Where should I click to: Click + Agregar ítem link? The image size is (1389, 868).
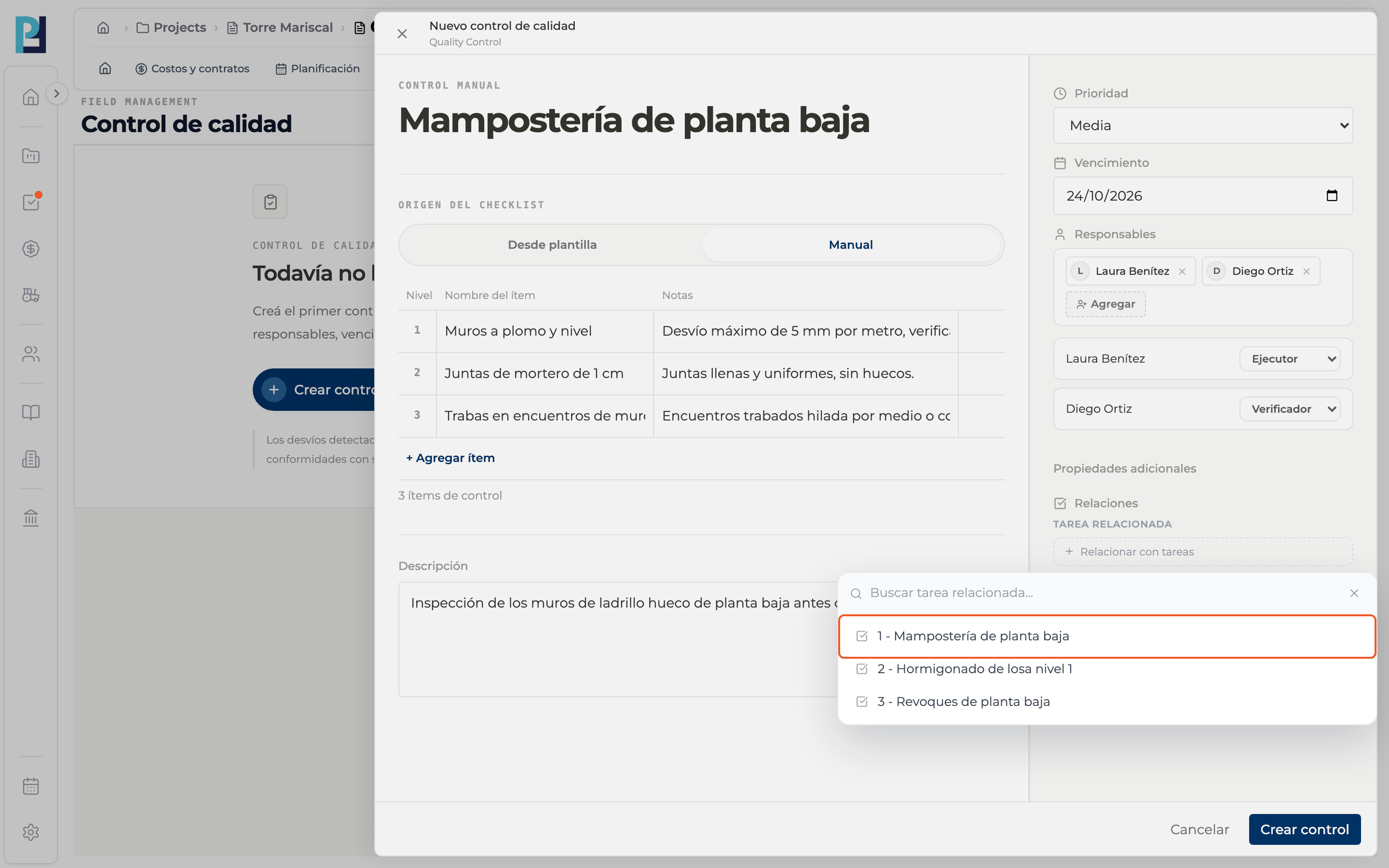[450, 458]
